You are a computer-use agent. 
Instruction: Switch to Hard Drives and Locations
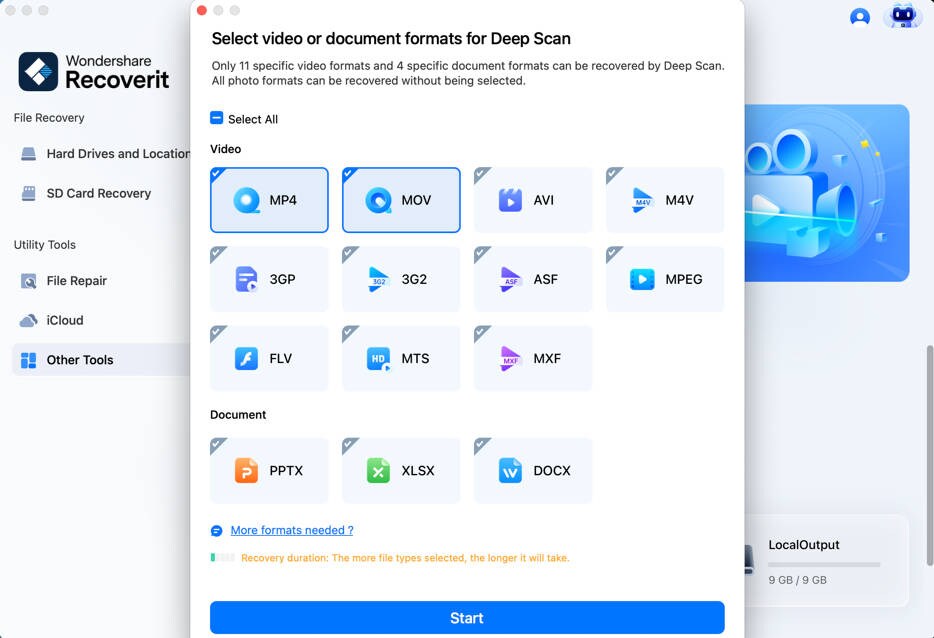coord(110,153)
